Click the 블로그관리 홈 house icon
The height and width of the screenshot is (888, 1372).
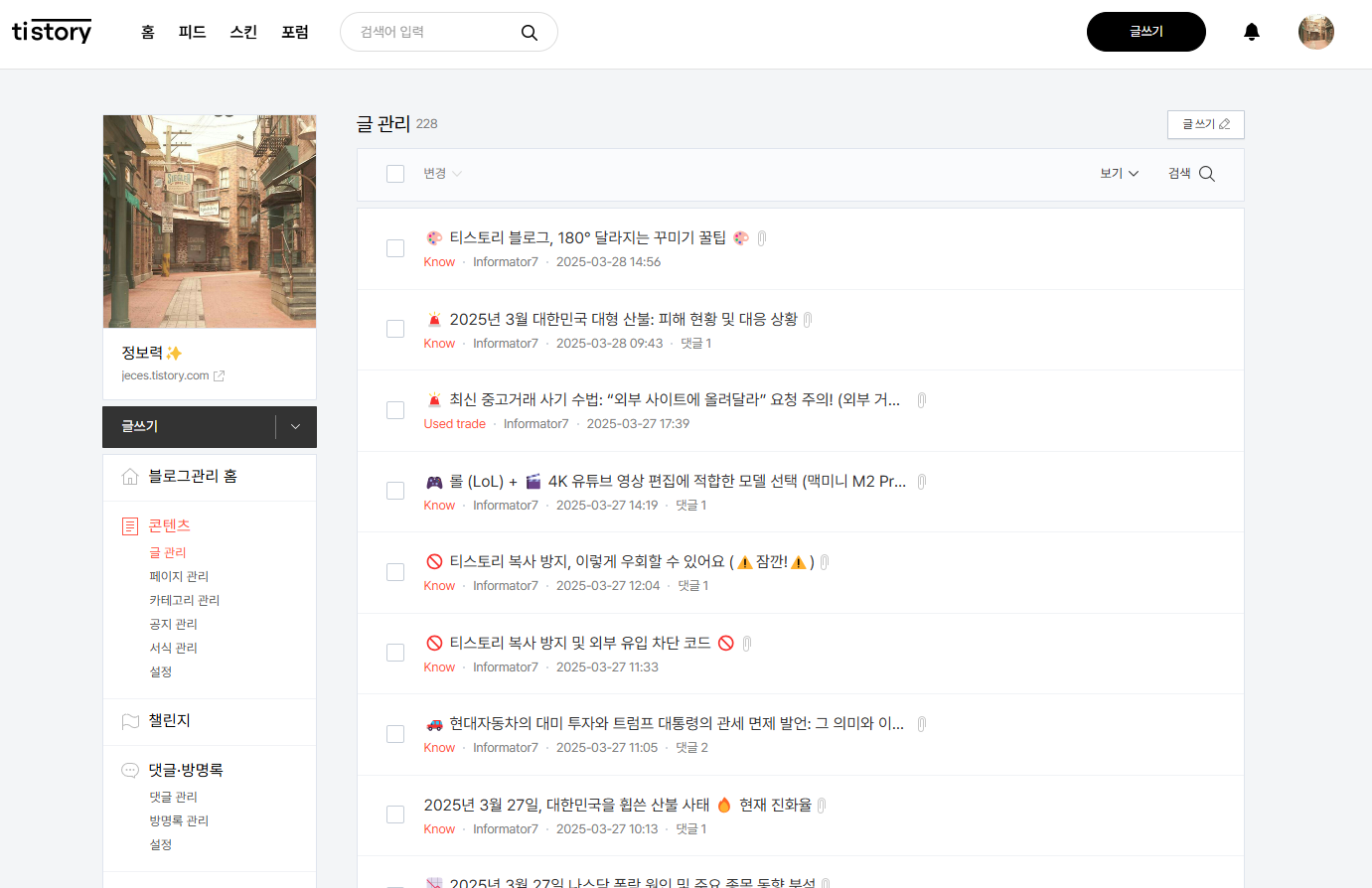(130, 477)
